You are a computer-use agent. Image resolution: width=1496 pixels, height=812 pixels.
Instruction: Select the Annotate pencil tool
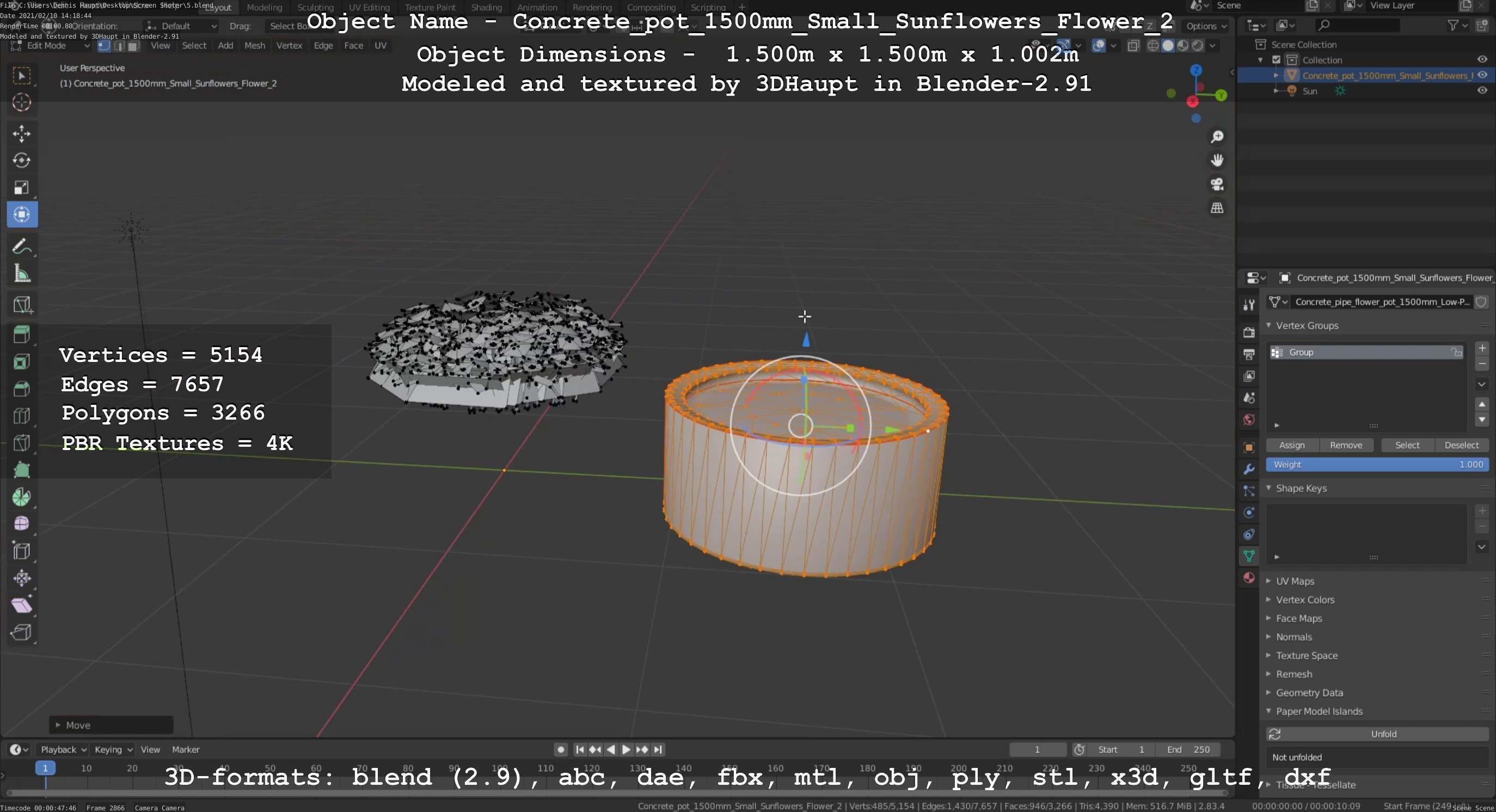(22, 247)
